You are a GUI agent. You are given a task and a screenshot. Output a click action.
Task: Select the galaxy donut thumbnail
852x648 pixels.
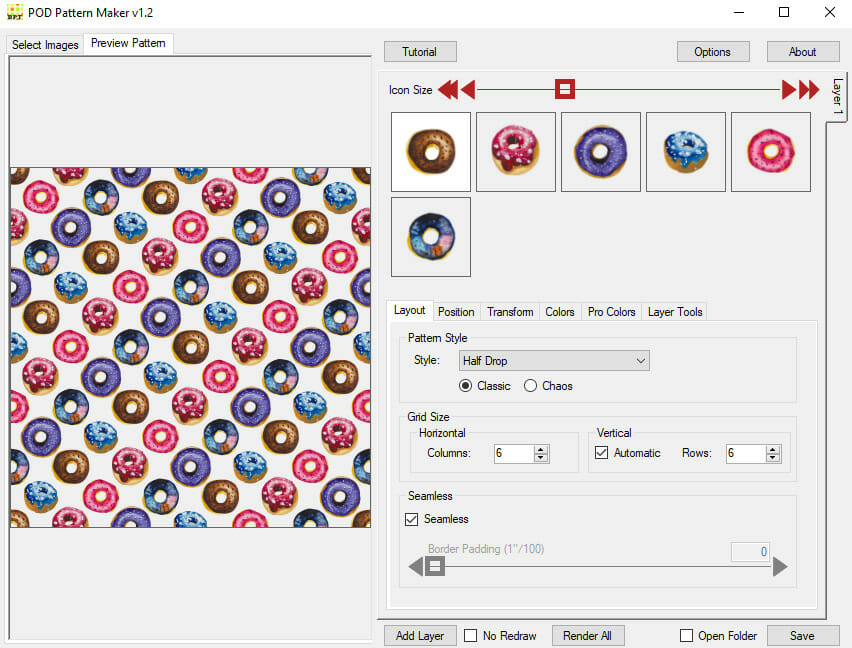point(431,237)
